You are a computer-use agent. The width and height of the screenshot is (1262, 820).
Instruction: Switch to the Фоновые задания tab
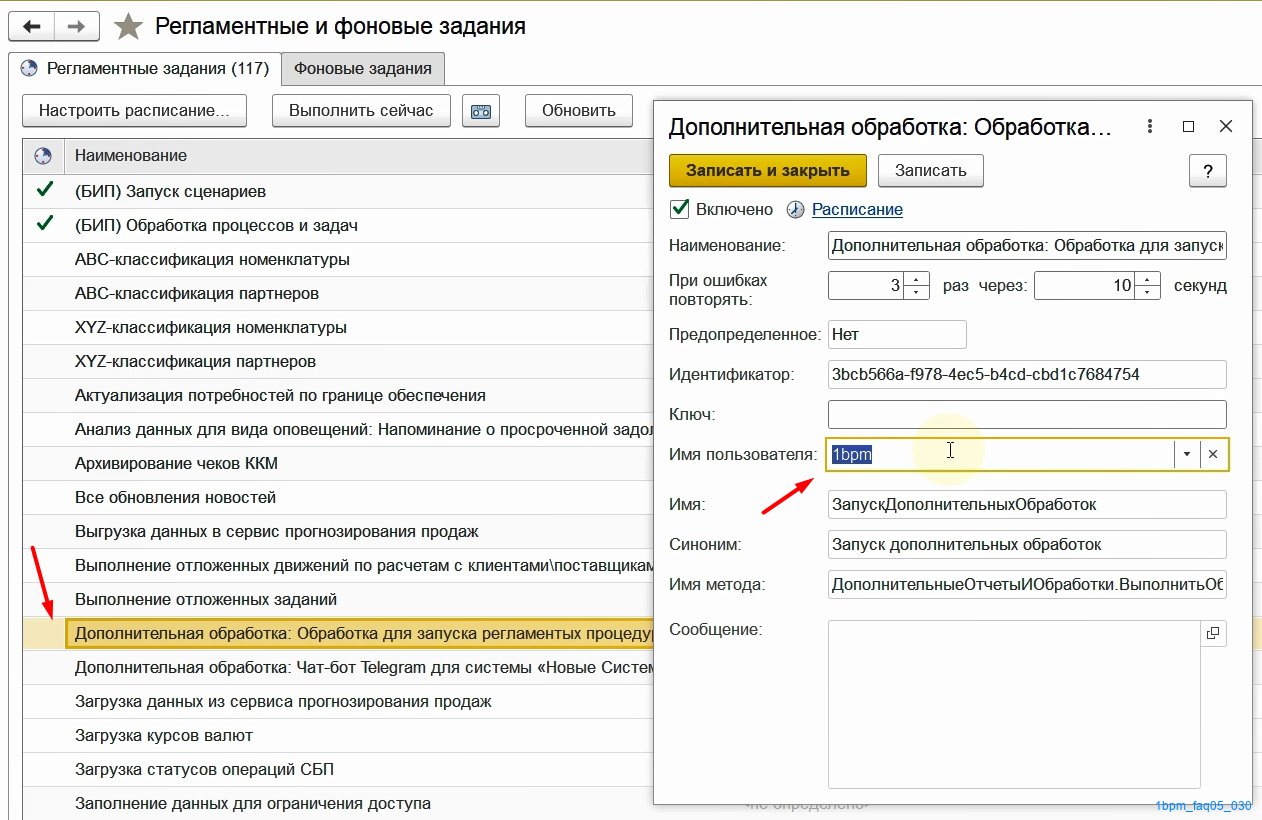[363, 69]
